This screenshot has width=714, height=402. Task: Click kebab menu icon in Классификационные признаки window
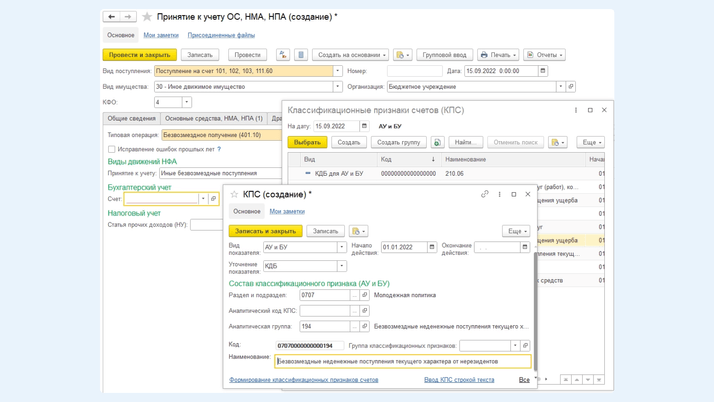tap(576, 110)
